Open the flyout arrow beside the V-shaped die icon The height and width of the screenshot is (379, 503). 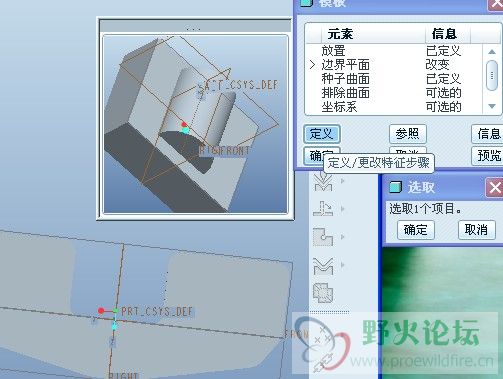pyautogui.click(x=342, y=265)
